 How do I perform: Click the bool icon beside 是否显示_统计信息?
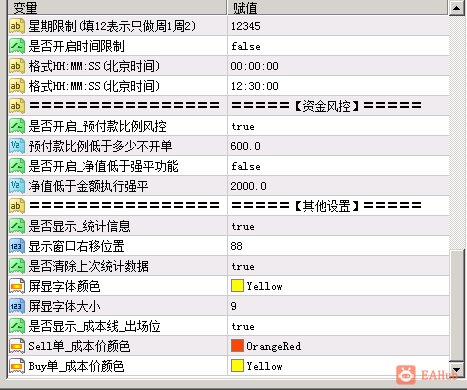[17, 226]
